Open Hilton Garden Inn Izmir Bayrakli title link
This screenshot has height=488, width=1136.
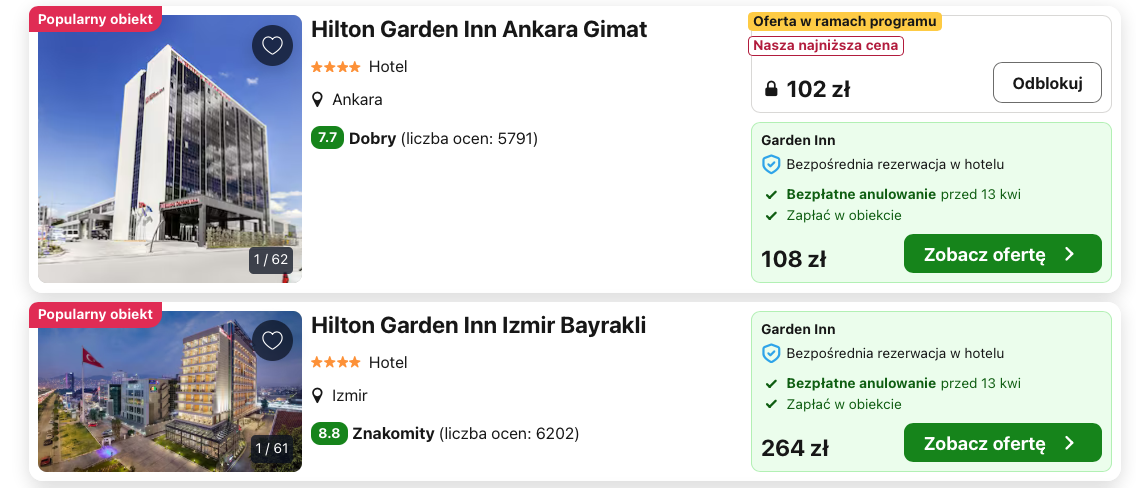click(478, 325)
